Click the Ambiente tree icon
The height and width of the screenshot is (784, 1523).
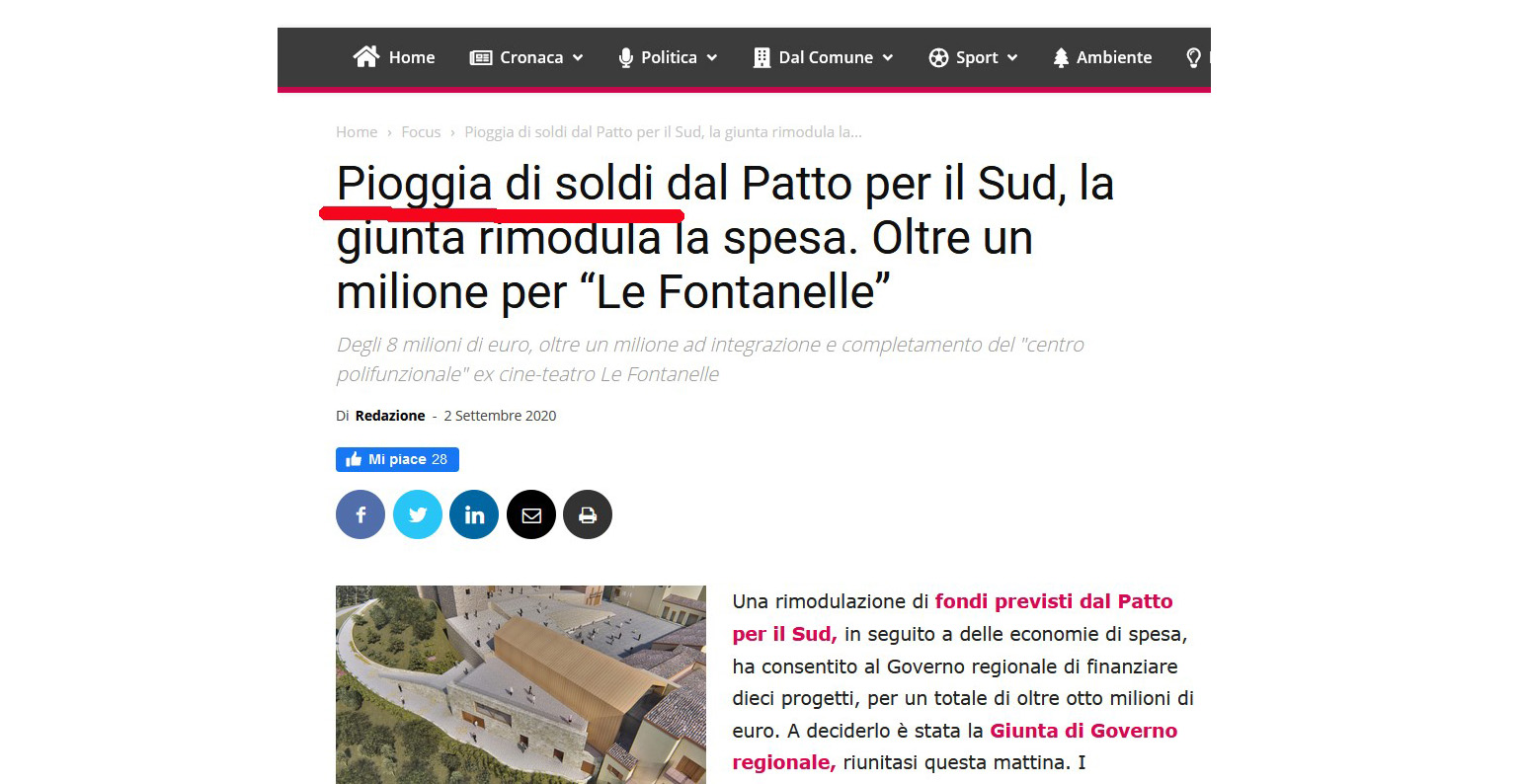pyautogui.click(x=1061, y=57)
